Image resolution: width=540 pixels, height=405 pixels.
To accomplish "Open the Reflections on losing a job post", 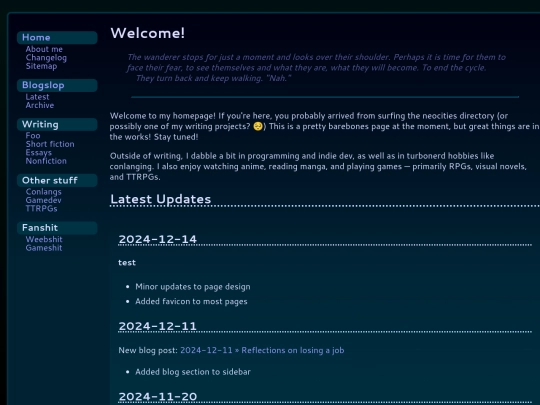I will tap(262, 350).
